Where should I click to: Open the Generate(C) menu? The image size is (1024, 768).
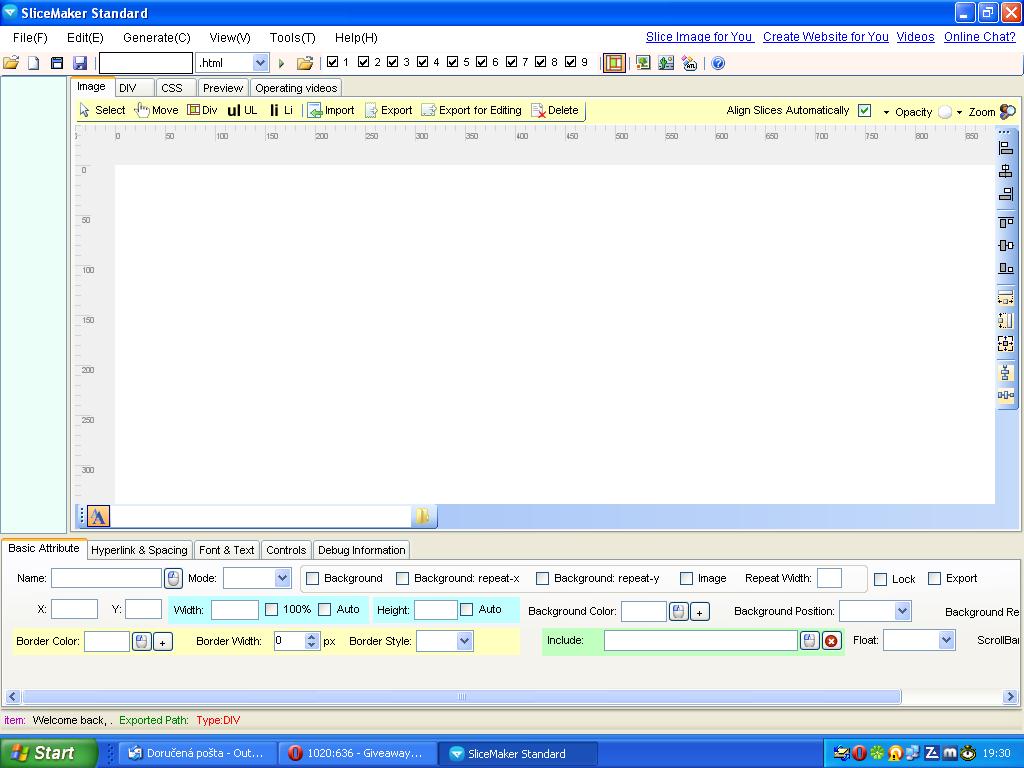point(156,37)
